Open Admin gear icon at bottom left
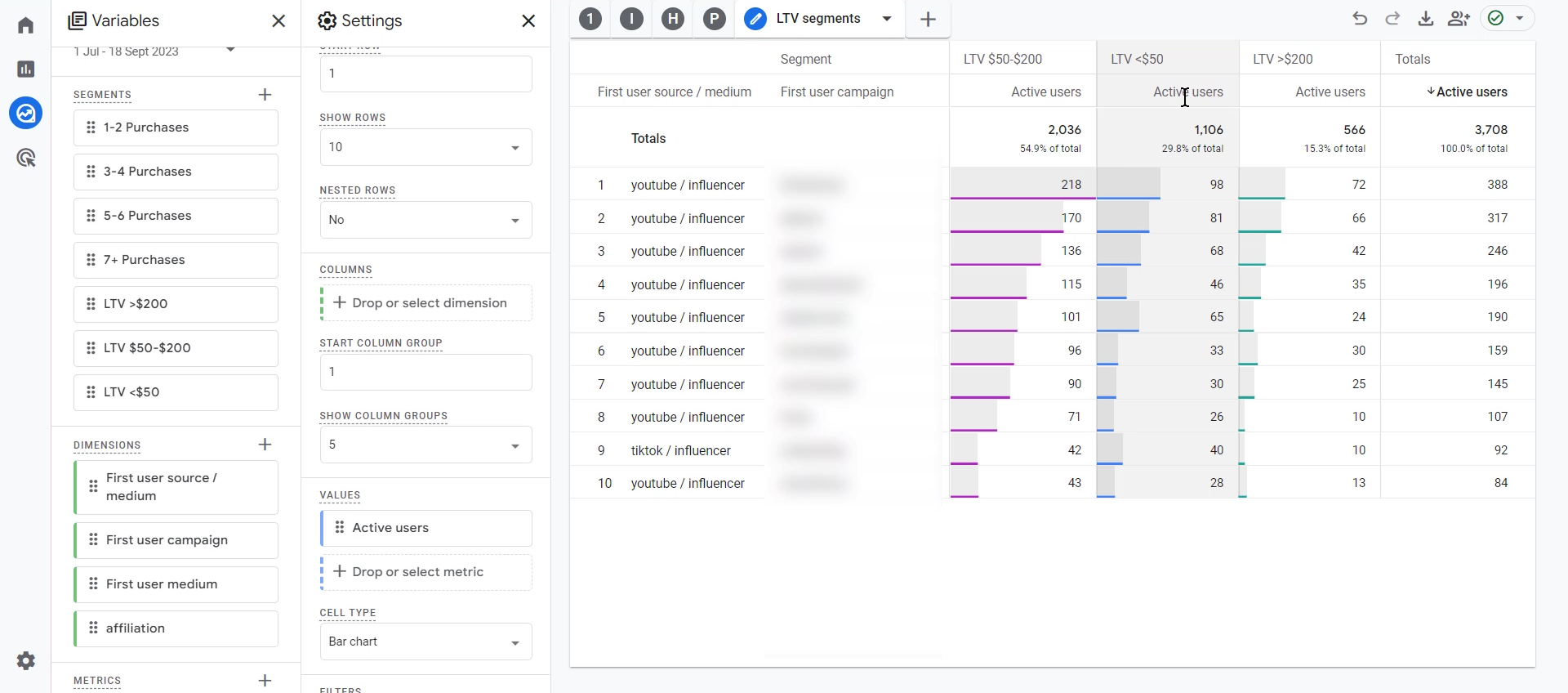Screen dimensions: 1568x693 26,660
